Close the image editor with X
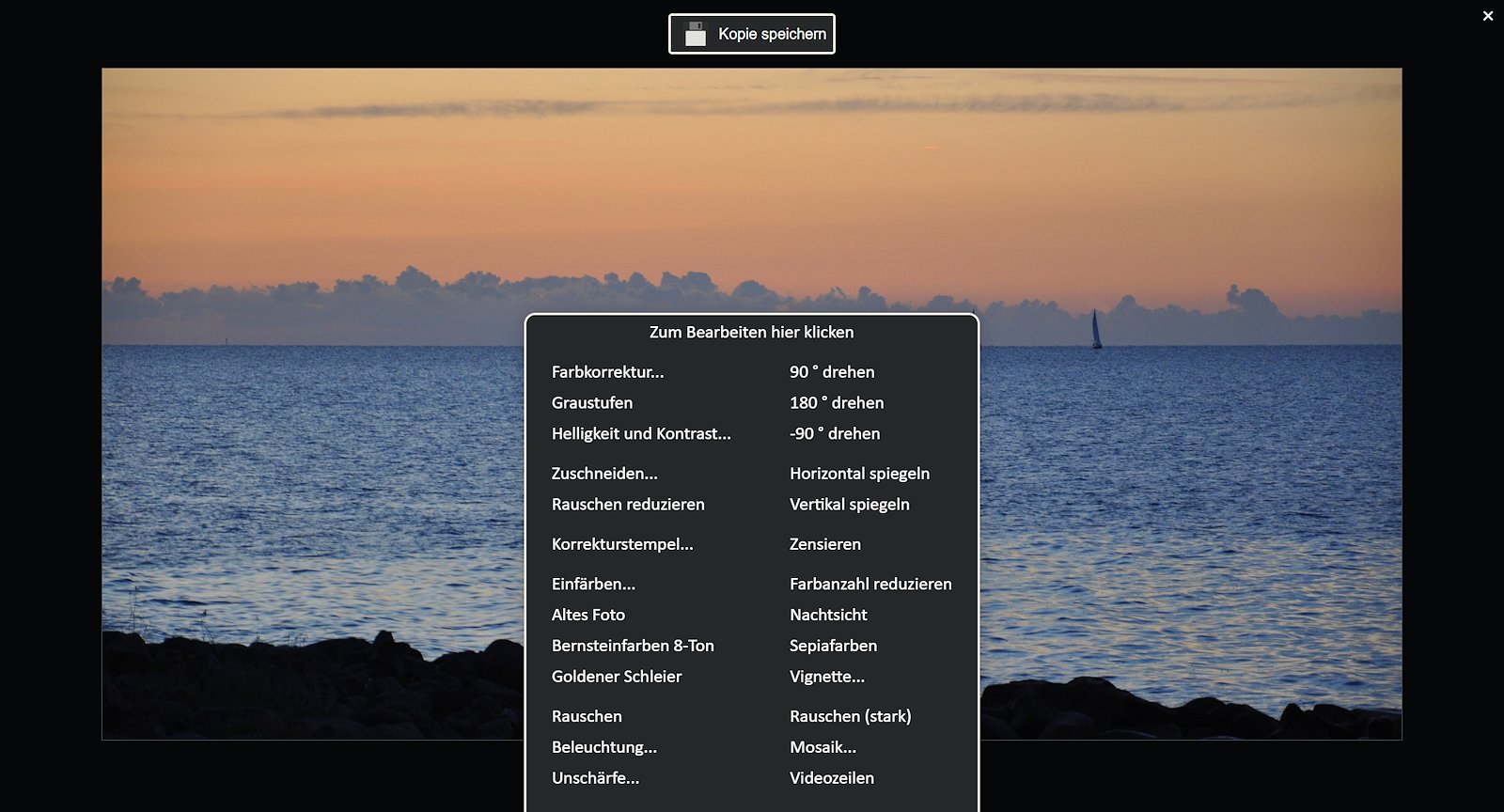 1488,16
